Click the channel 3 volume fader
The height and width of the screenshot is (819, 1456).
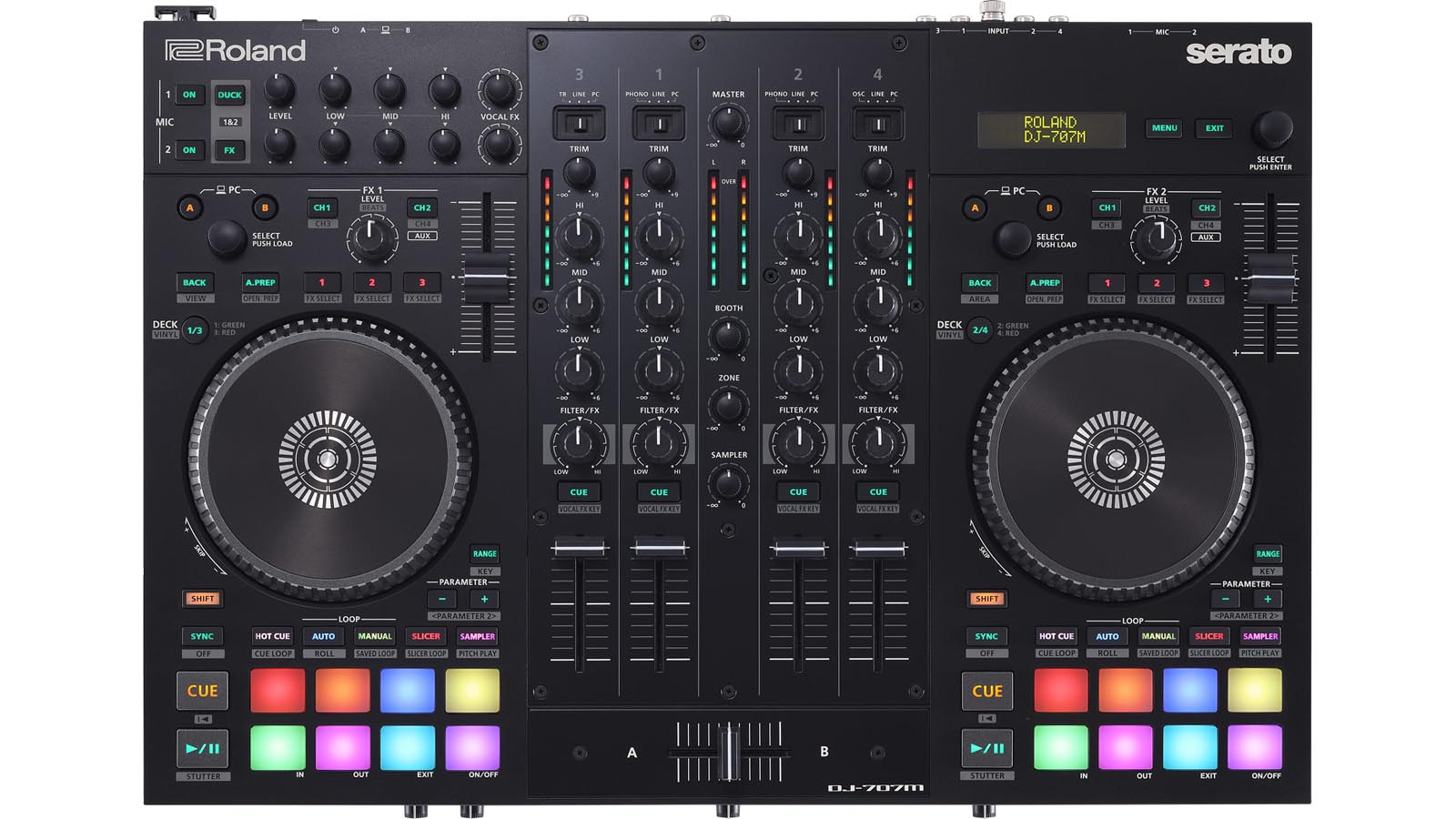click(580, 549)
